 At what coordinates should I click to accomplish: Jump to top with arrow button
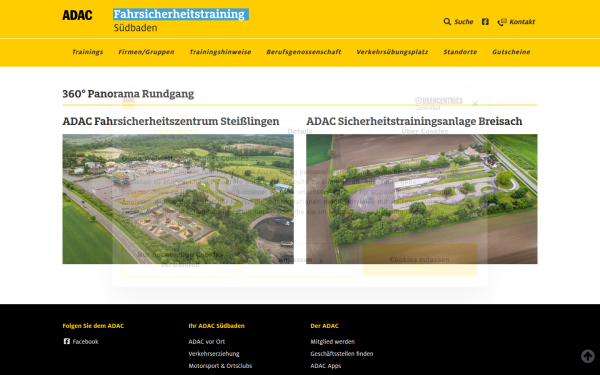coord(588,356)
